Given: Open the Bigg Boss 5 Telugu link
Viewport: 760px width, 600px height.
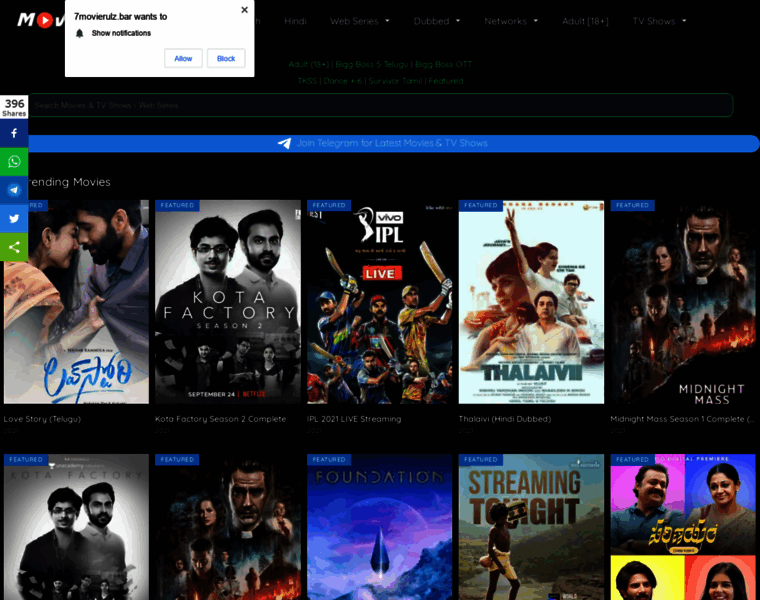Looking at the screenshot, I should pyautogui.click(x=372, y=64).
